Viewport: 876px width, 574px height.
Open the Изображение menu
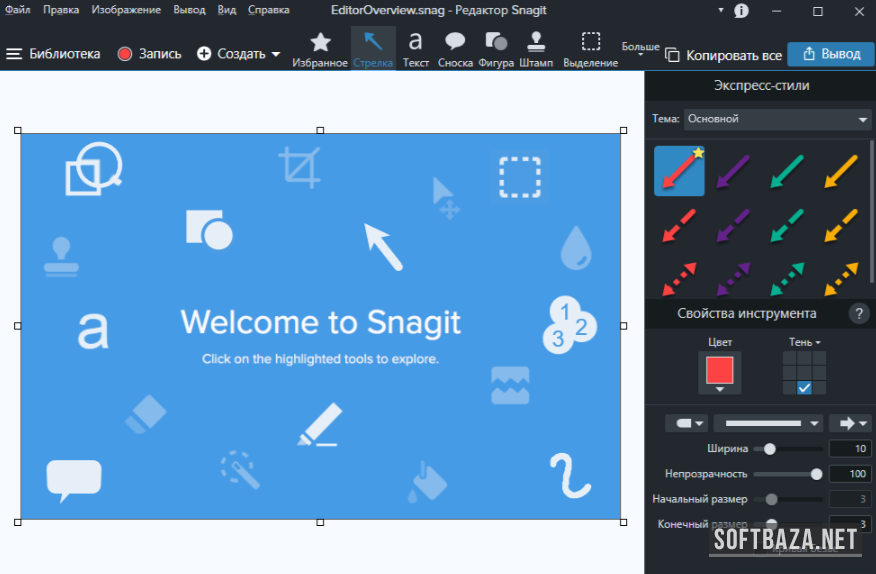point(126,10)
